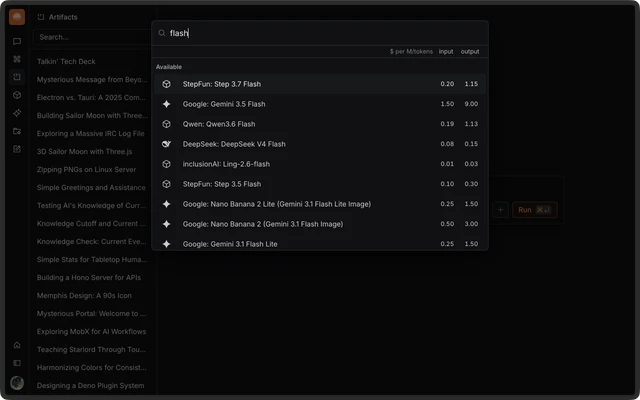Click the 'Available' section label
This screenshot has height=400, width=640.
[169, 67]
